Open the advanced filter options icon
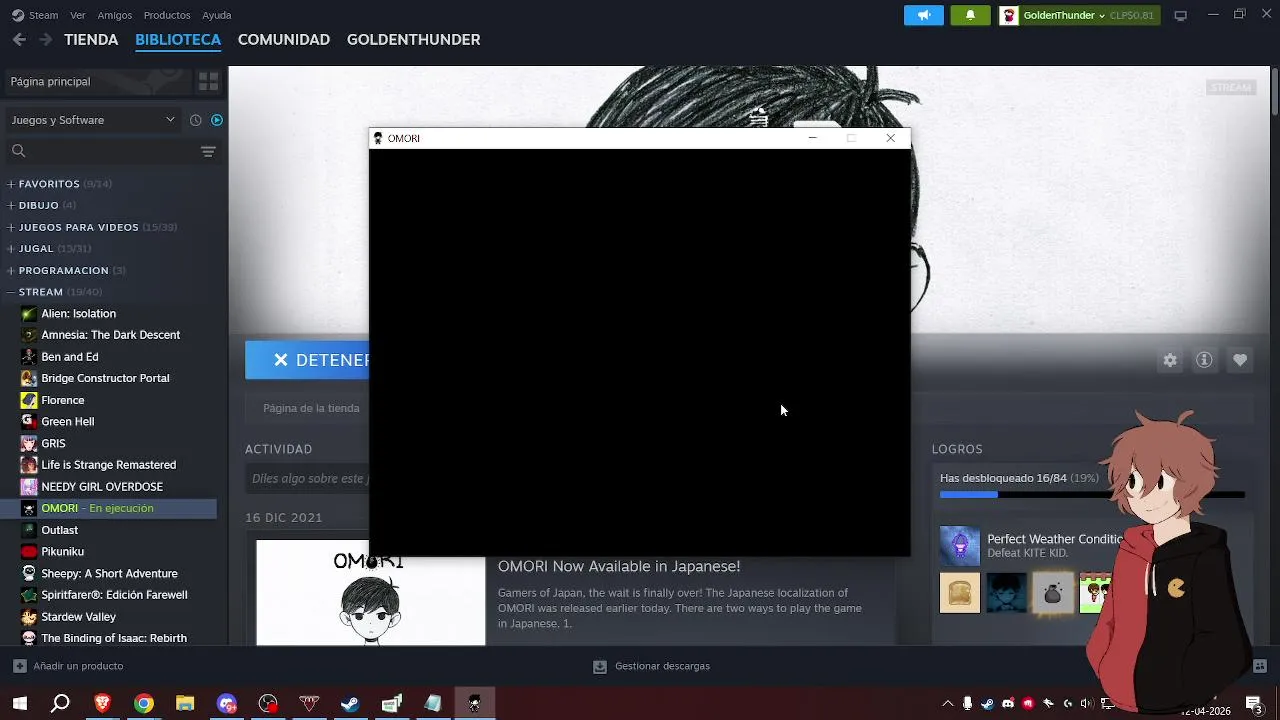This screenshot has height=720, width=1280. [x=208, y=151]
